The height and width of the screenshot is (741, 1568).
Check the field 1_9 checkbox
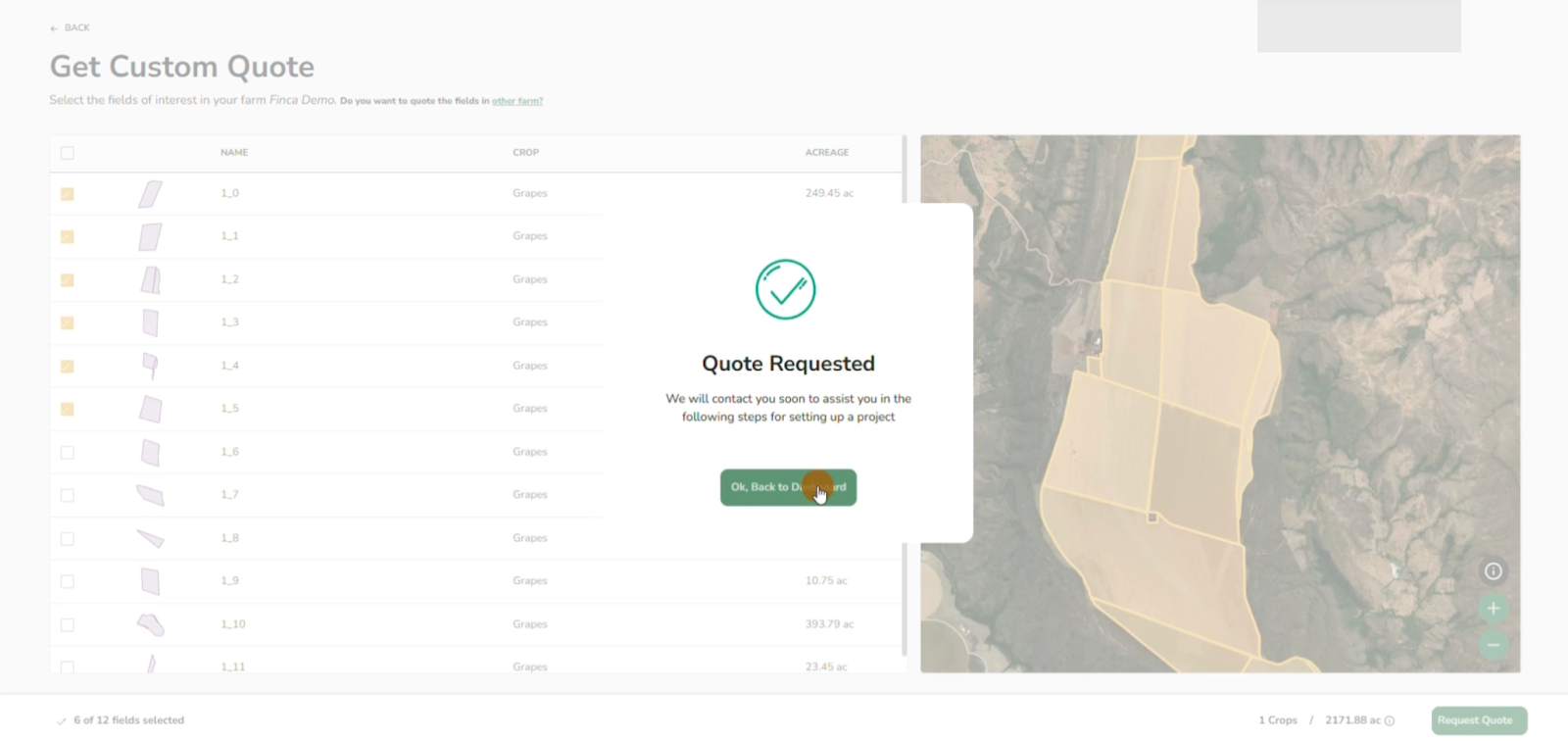(x=68, y=582)
